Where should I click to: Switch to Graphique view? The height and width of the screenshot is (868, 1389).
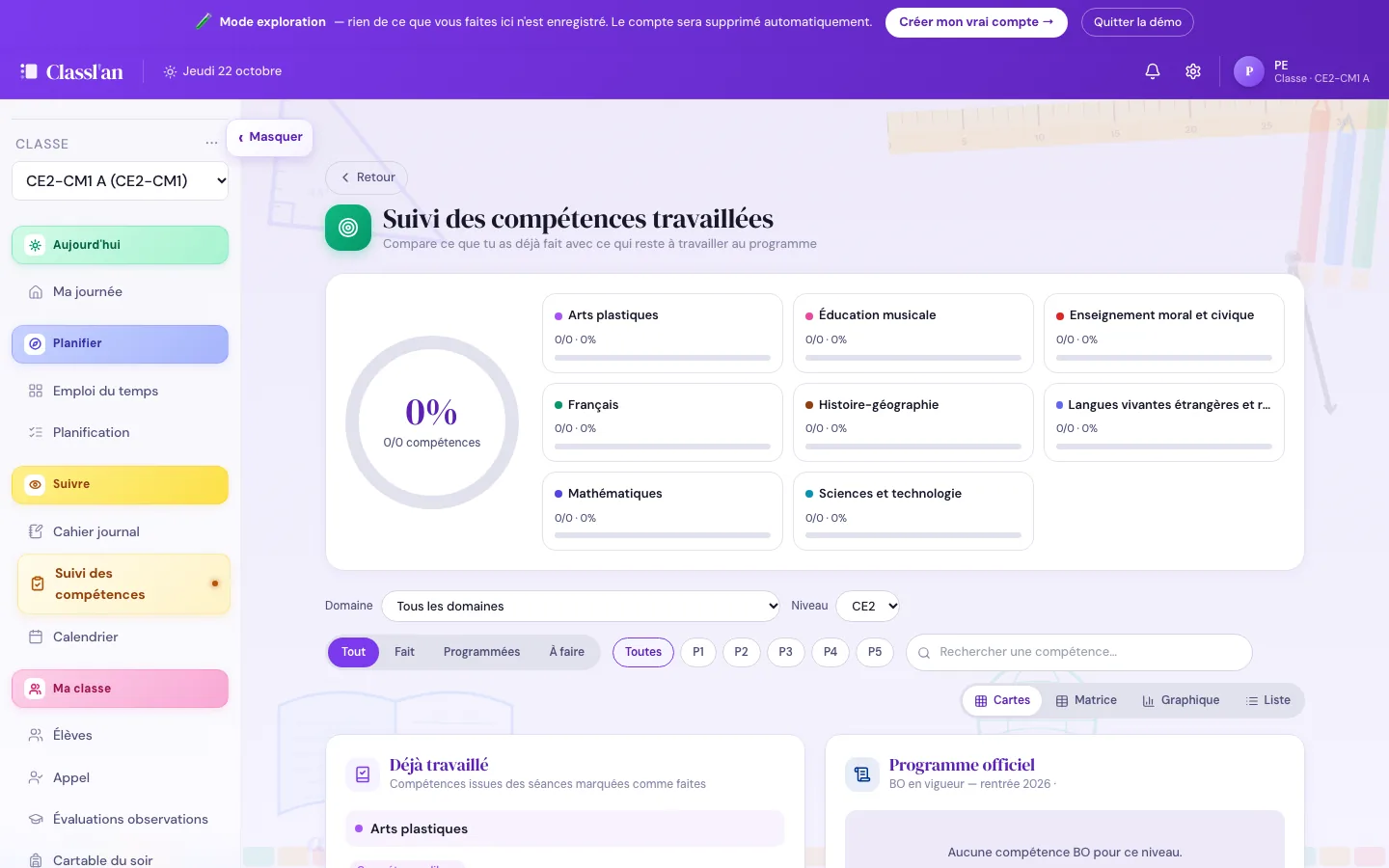pos(1181,700)
